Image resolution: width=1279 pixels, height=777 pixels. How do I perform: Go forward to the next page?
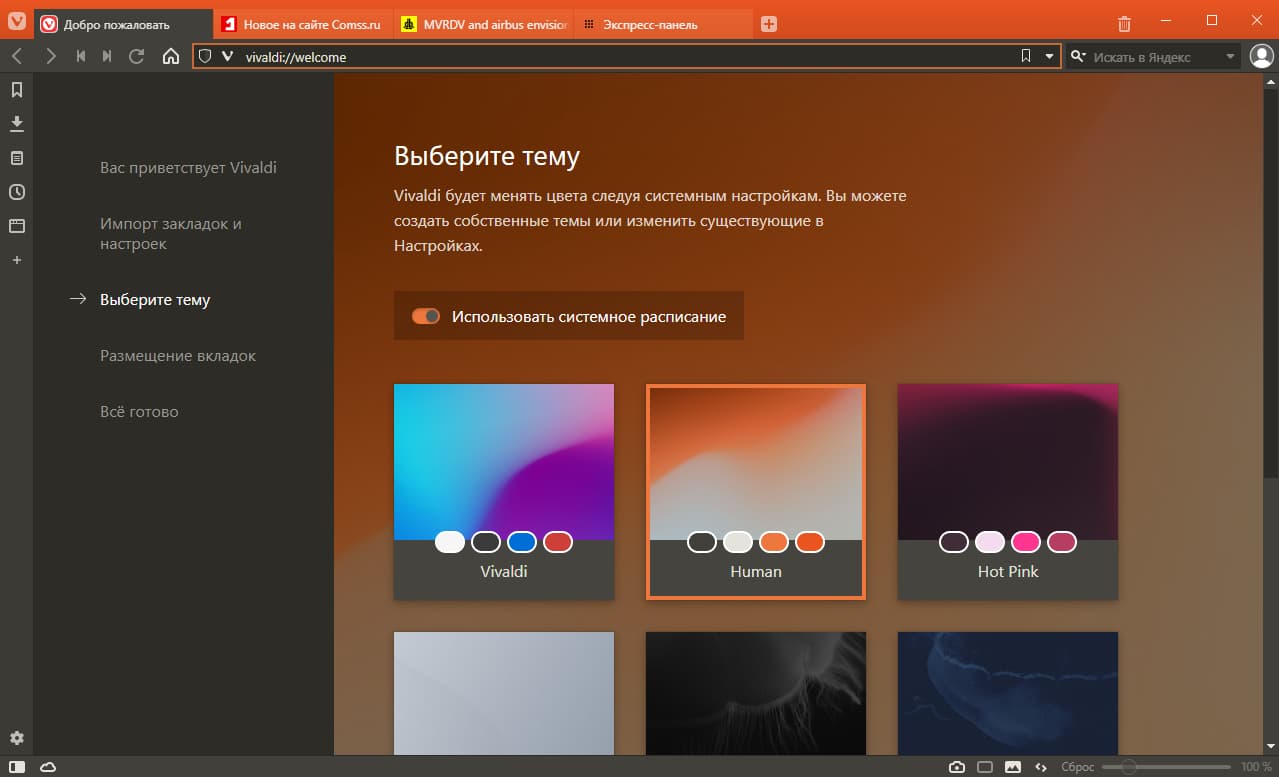[x=50, y=56]
